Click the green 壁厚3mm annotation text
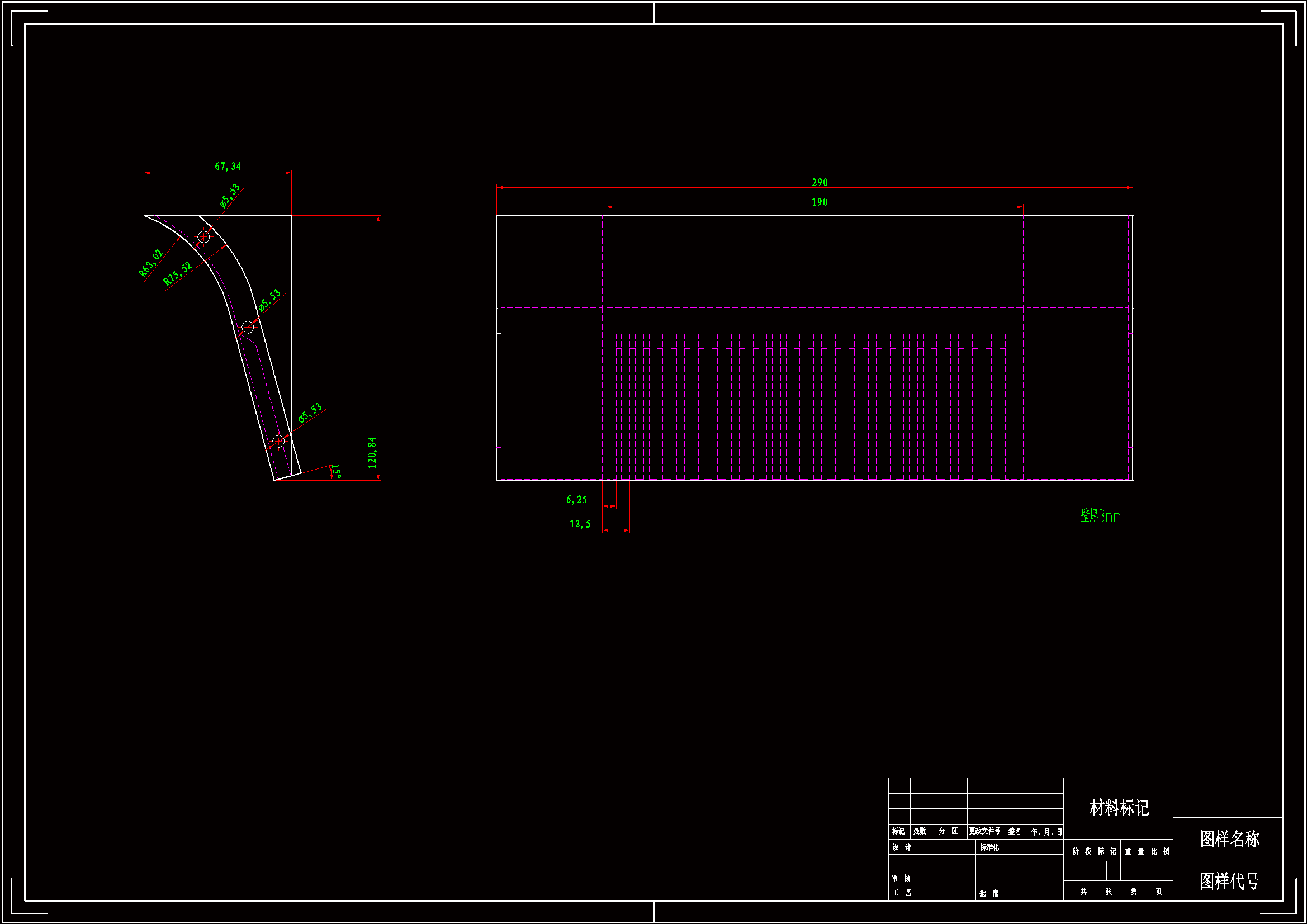 tap(1100, 516)
